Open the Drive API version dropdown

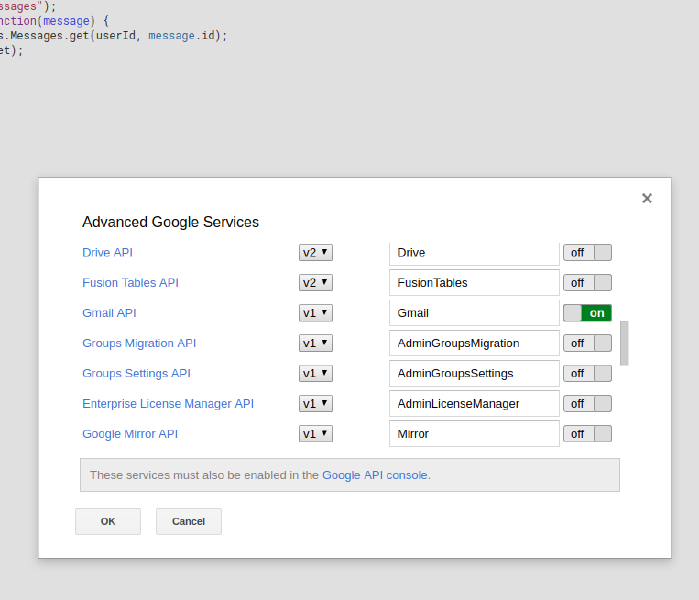pos(316,252)
